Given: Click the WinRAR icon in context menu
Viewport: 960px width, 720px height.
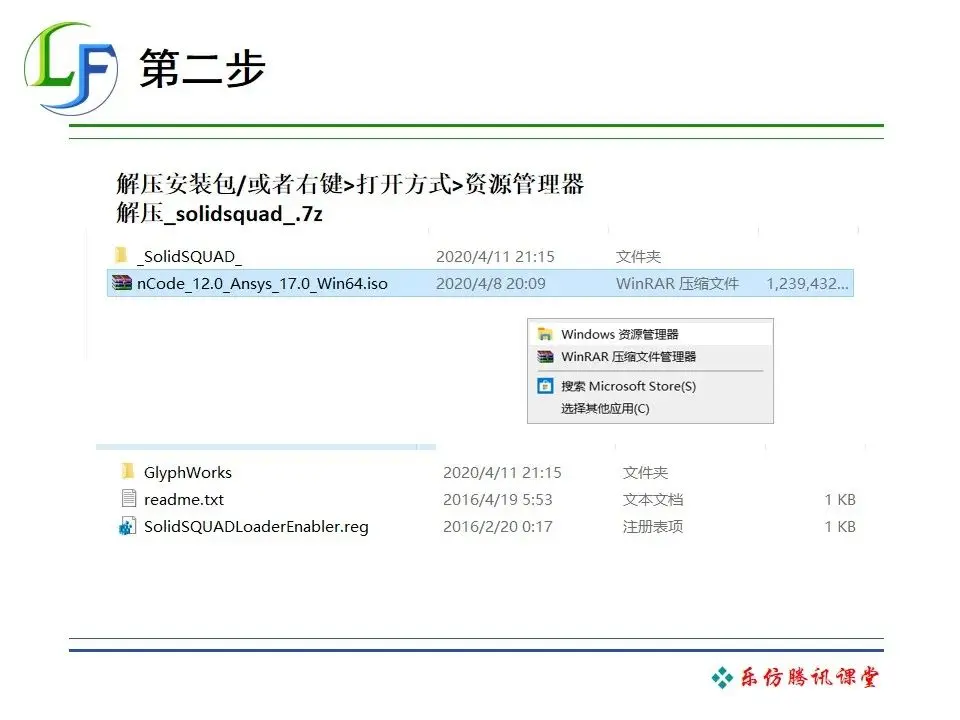Looking at the screenshot, I should click(545, 356).
